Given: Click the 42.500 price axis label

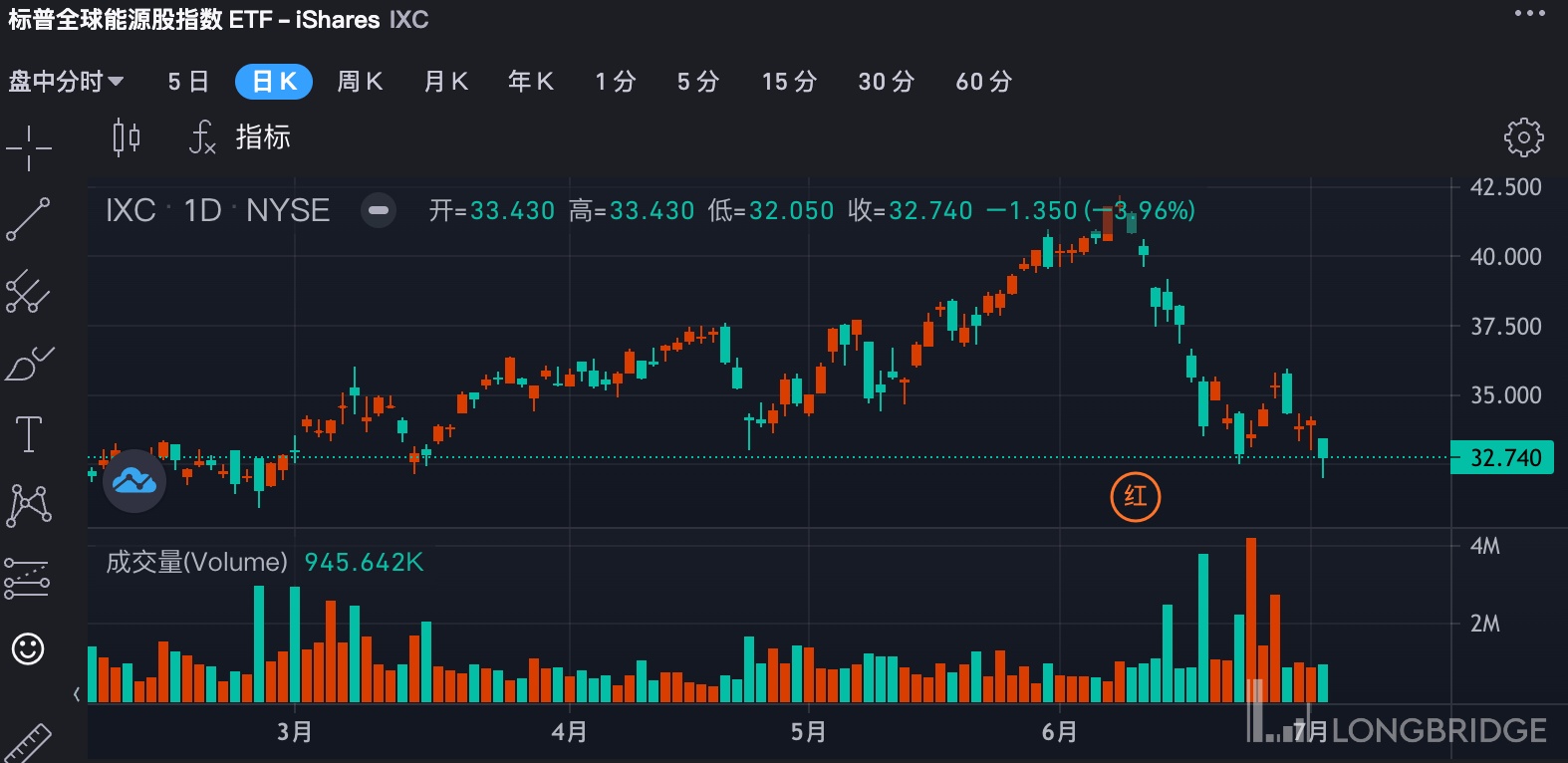Looking at the screenshot, I should click(1505, 187).
